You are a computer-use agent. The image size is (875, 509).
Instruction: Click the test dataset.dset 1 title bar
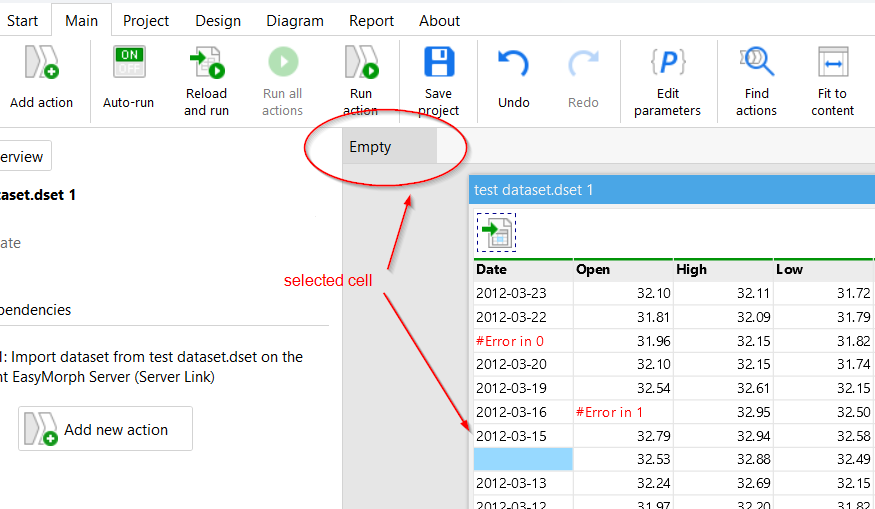click(x=670, y=189)
